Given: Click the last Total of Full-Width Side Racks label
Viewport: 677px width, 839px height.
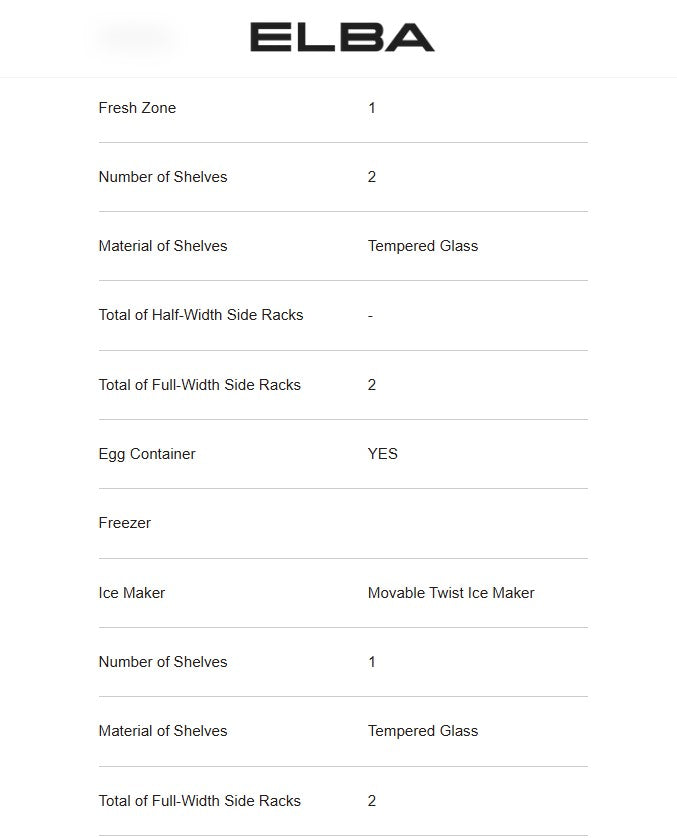Looking at the screenshot, I should click(200, 801).
